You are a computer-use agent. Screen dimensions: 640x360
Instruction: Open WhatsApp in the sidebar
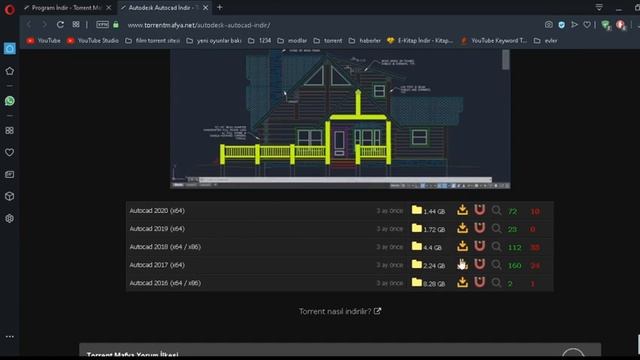click(x=10, y=101)
